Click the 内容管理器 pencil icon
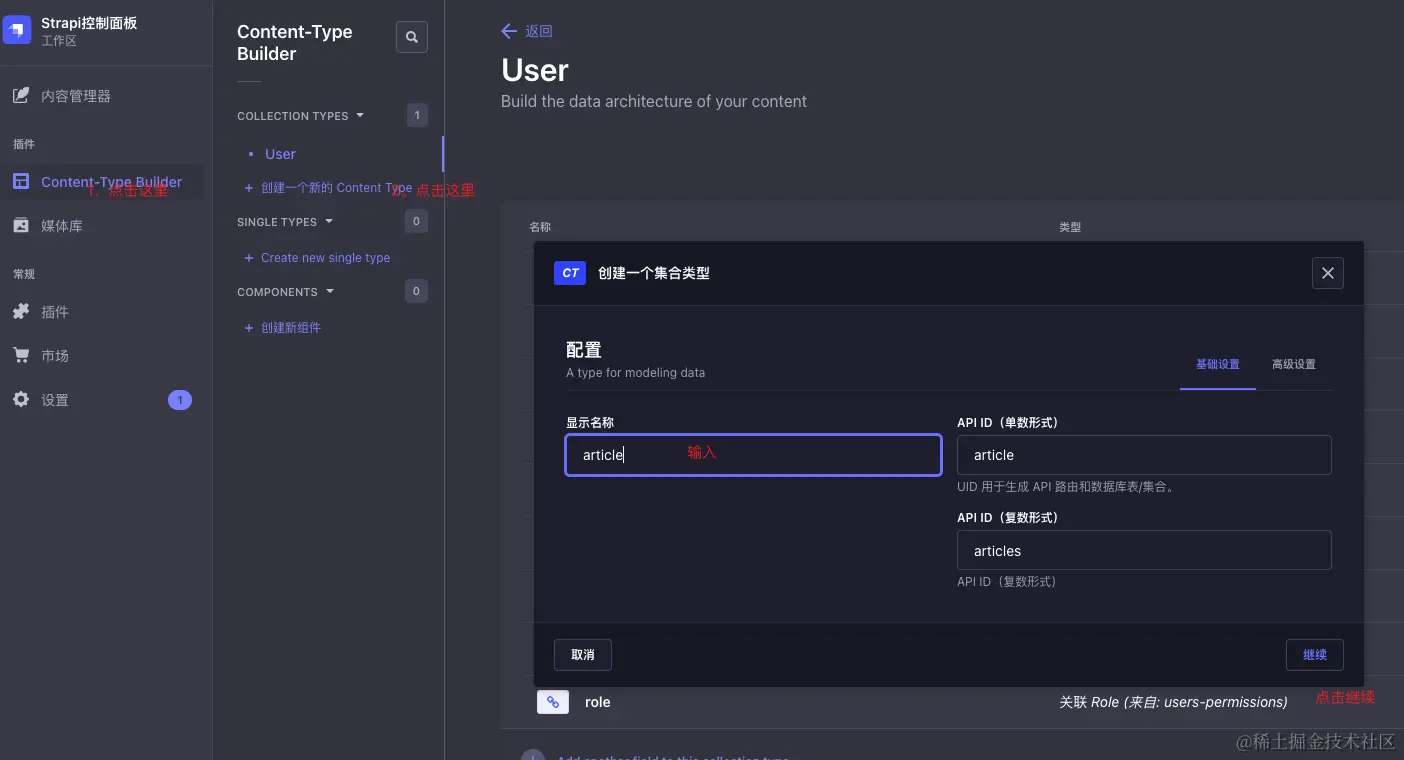 click(21, 96)
